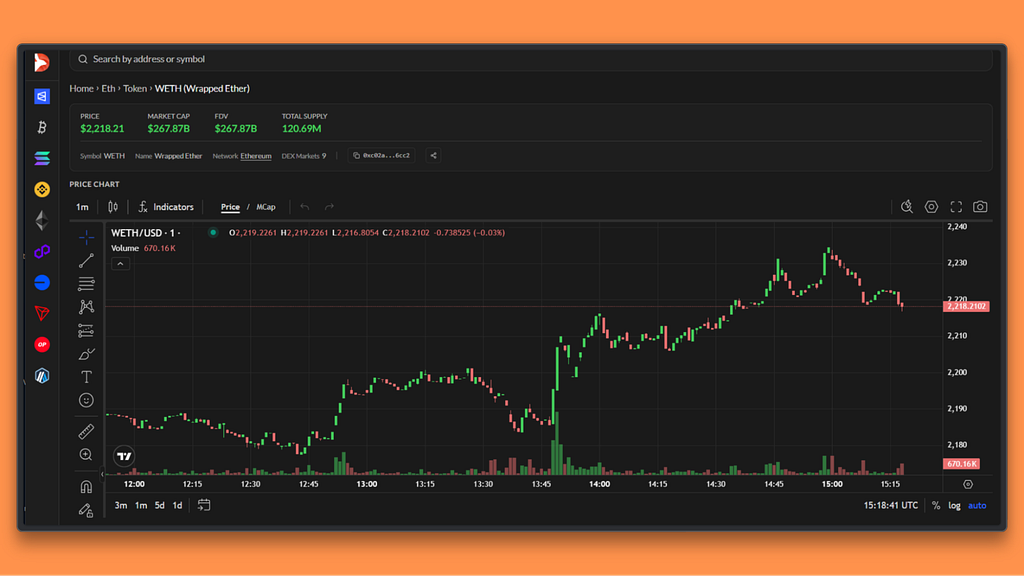
Task: Open the 1m interval dropdown
Action: pyautogui.click(x=82, y=207)
